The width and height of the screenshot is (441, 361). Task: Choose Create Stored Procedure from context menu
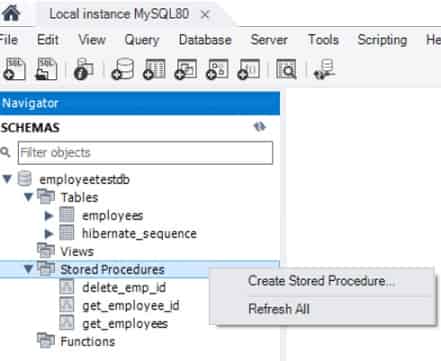pyautogui.click(x=322, y=281)
